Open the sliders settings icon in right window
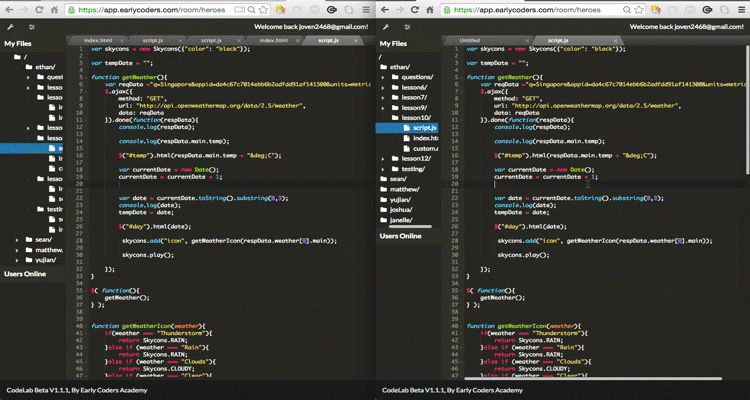750x400 pixels. [x=408, y=27]
